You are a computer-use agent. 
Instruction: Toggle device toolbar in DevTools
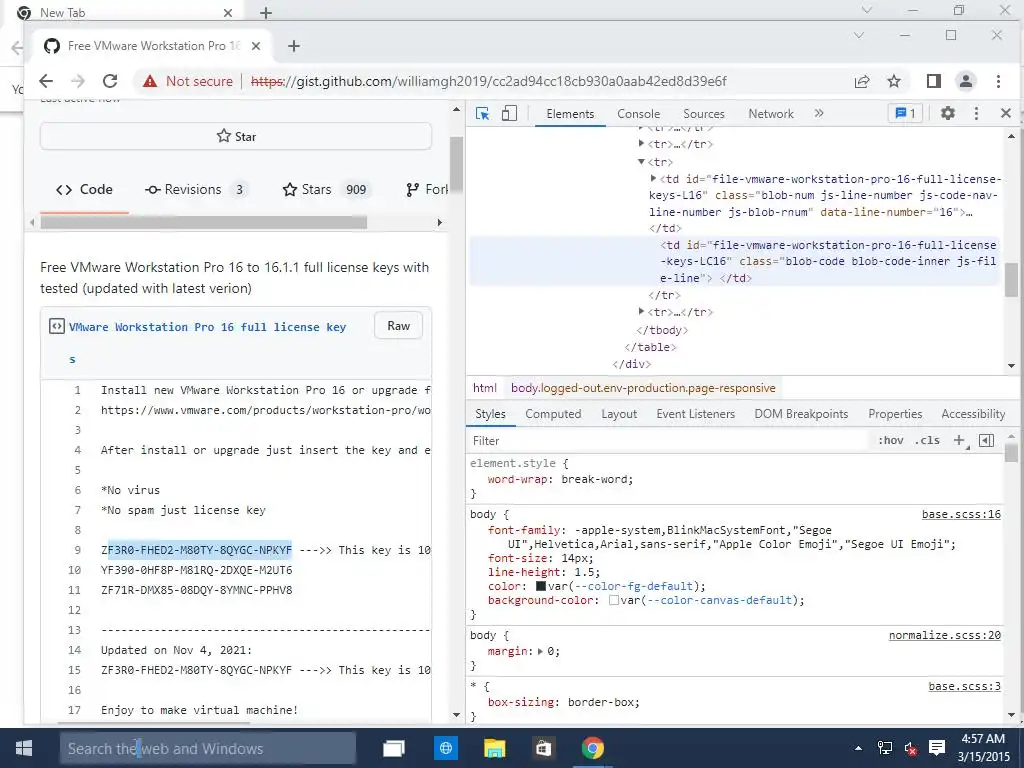509,114
